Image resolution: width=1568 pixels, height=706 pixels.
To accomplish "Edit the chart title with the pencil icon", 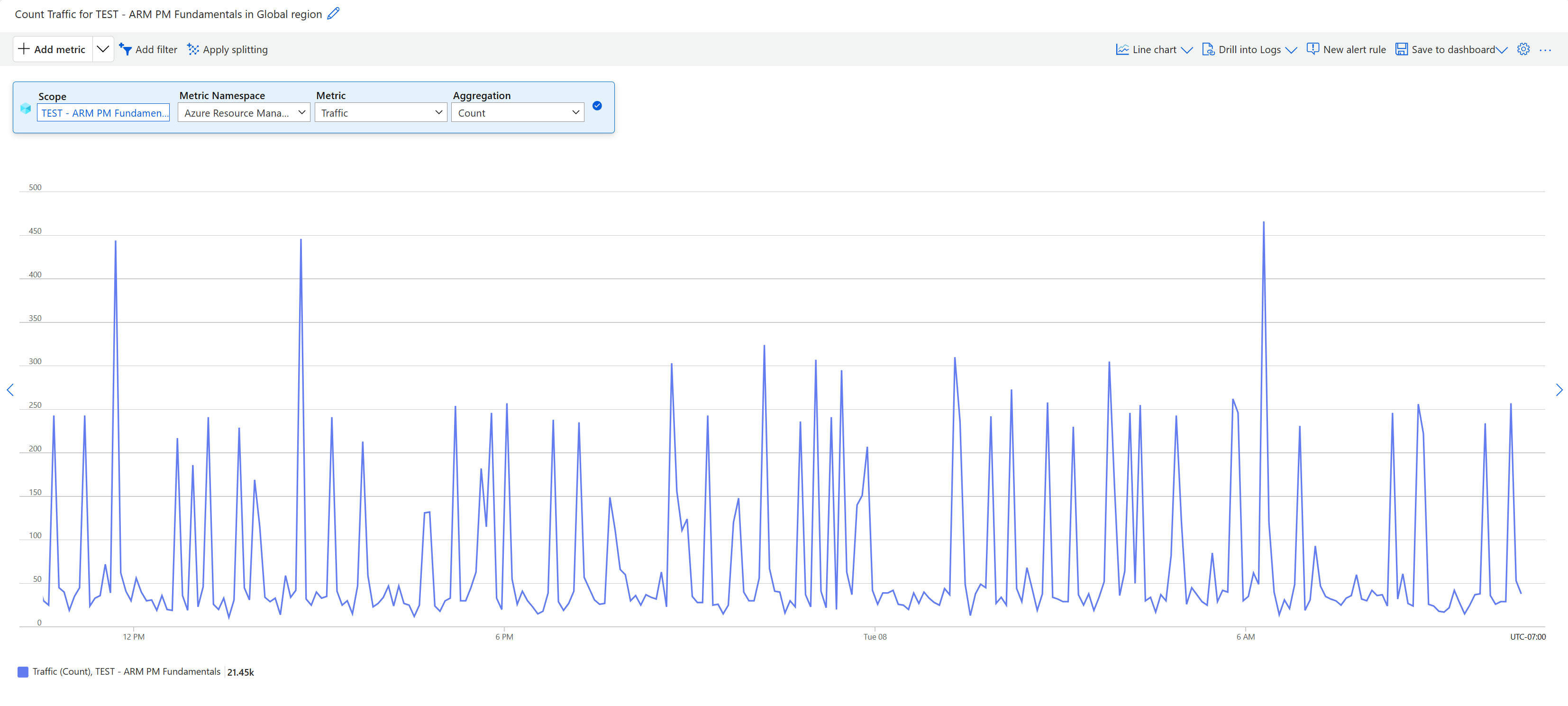I will [x=333, y=13].
